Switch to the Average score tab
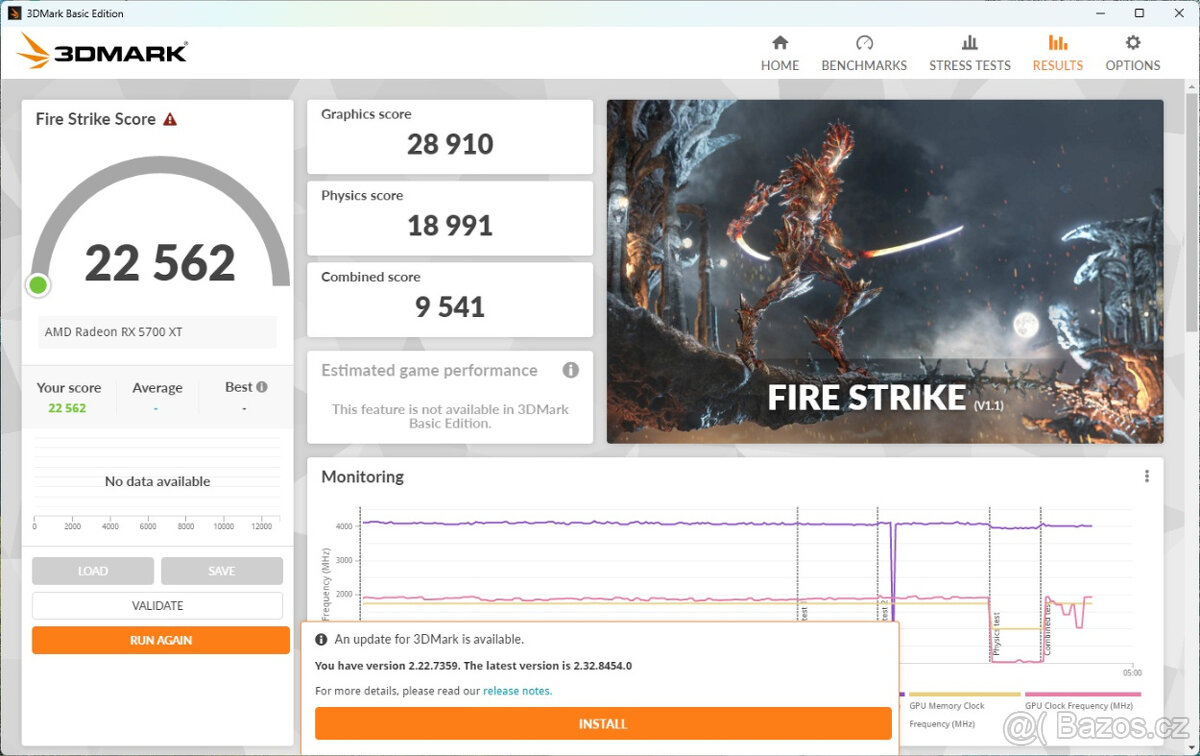The width and height of the screenshot is (1200, 756). (x=157, y=387)
